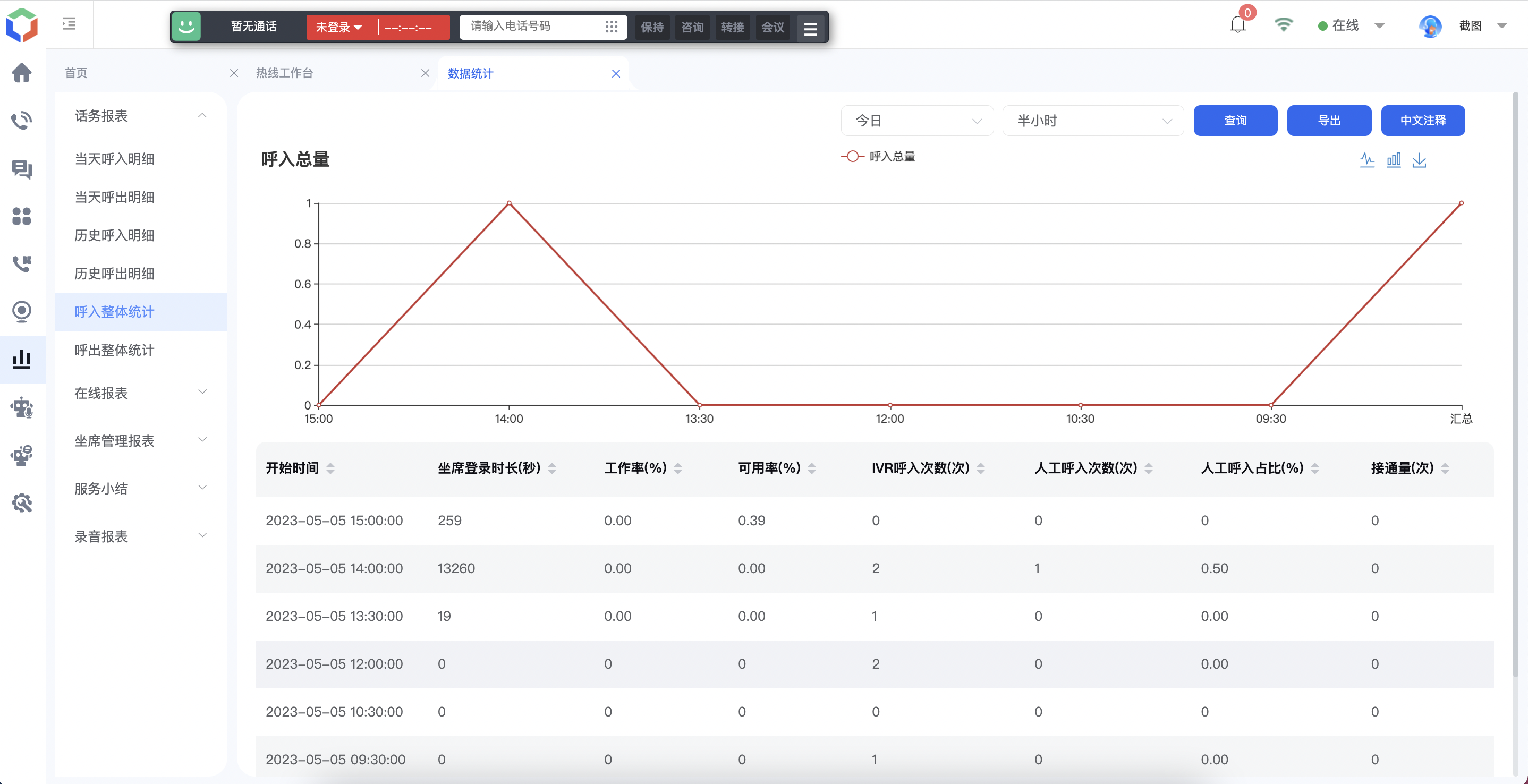Switch to the 热线工作台 tab
The width and height of the screenshot is (1528, 784).
tap(284, 73)
